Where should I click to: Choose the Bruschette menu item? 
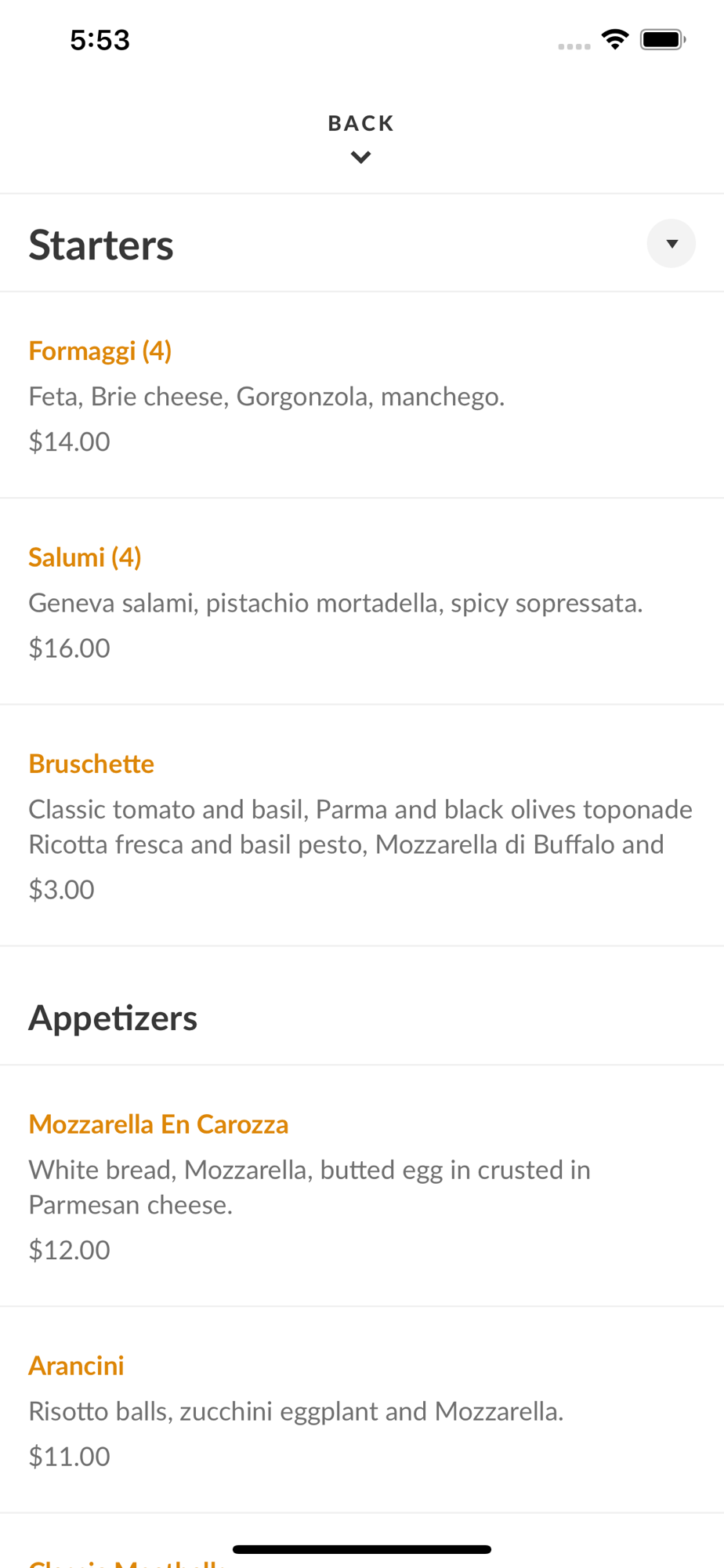92,764
